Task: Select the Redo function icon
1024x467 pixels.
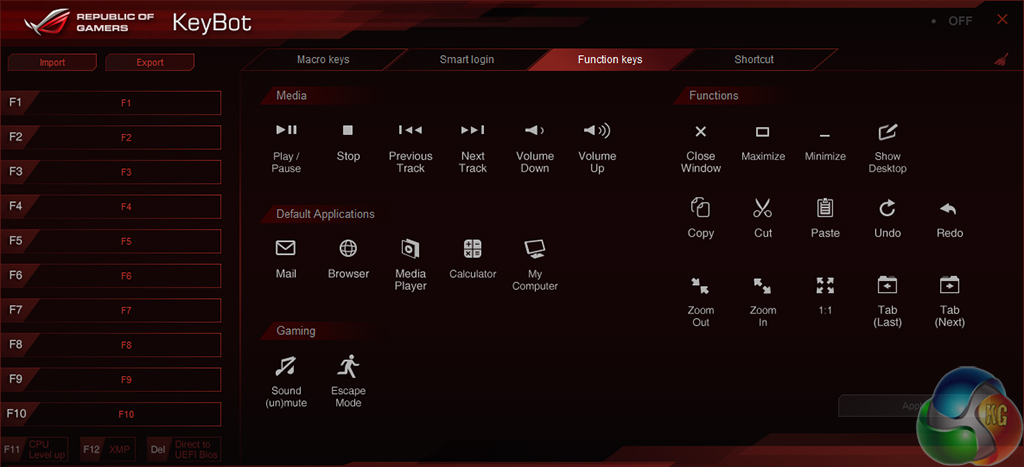Action: [x=949, y=209]
